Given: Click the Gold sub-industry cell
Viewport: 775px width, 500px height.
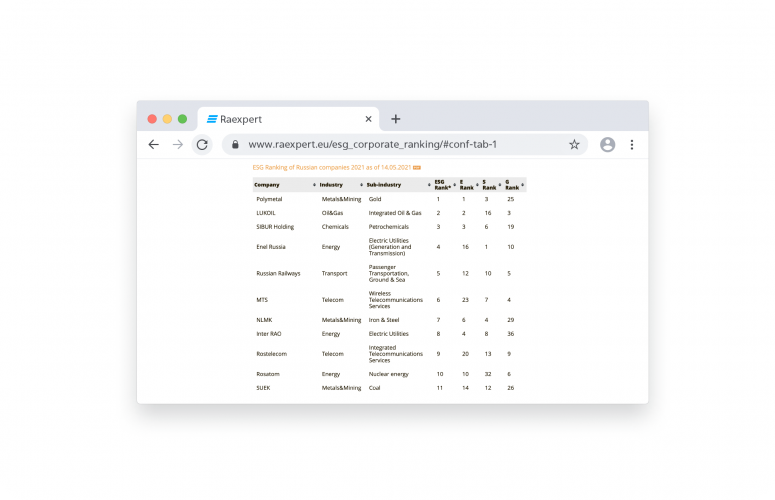Looking at the screenshot, I should (375, 199).
